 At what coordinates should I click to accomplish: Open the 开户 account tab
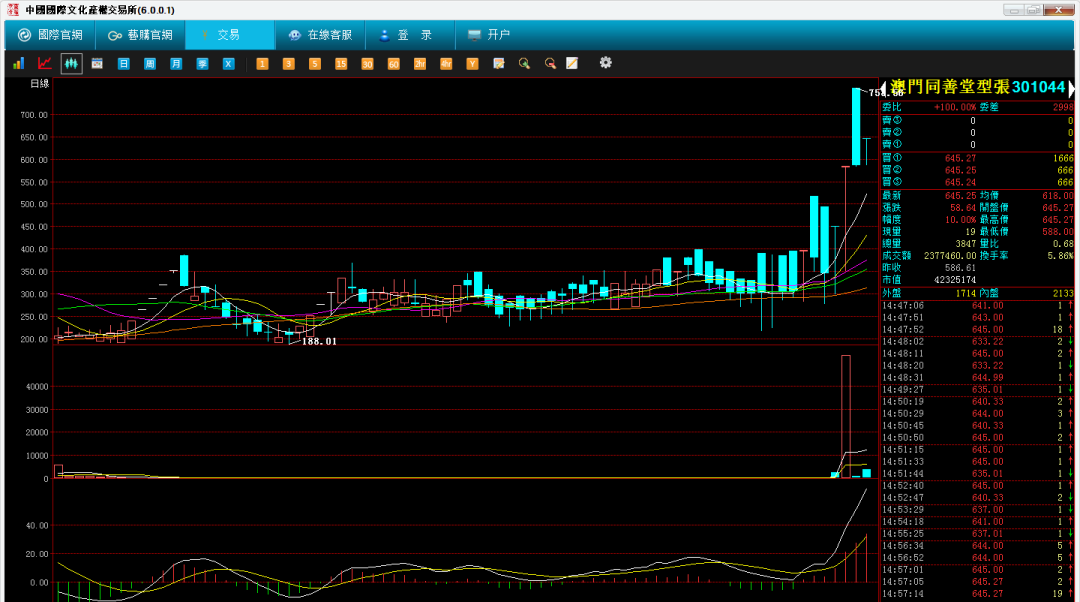pos(489,34)
